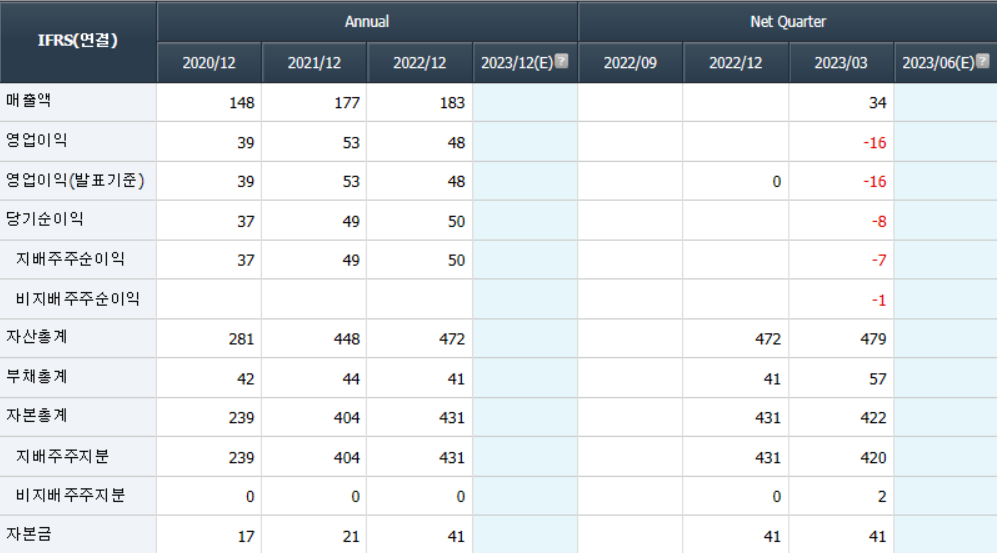997x553 pixels.
Task: Click 자본총계 value 422
Action: [874, 418]
